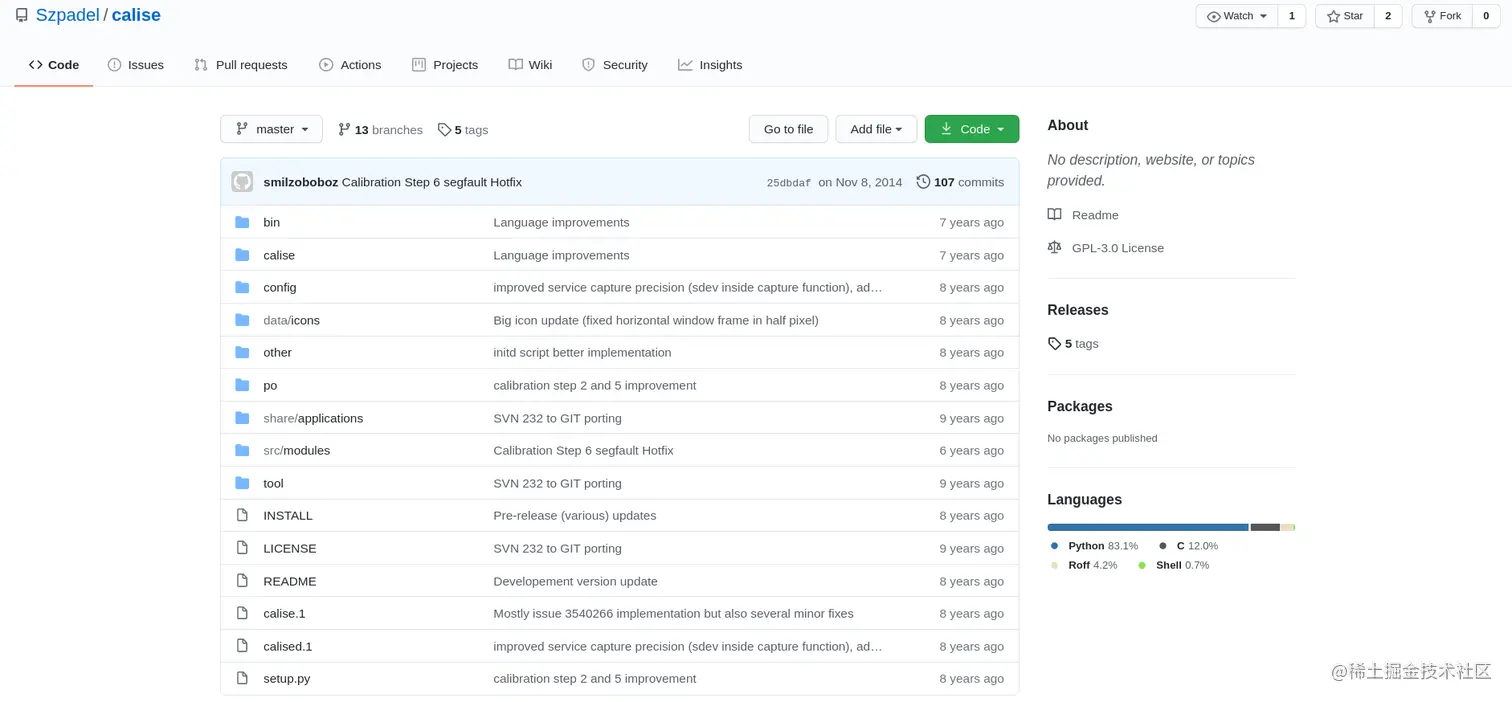Open the INSTALL file name
This screenshot has height=702, width=1512.
pos(288,515)
